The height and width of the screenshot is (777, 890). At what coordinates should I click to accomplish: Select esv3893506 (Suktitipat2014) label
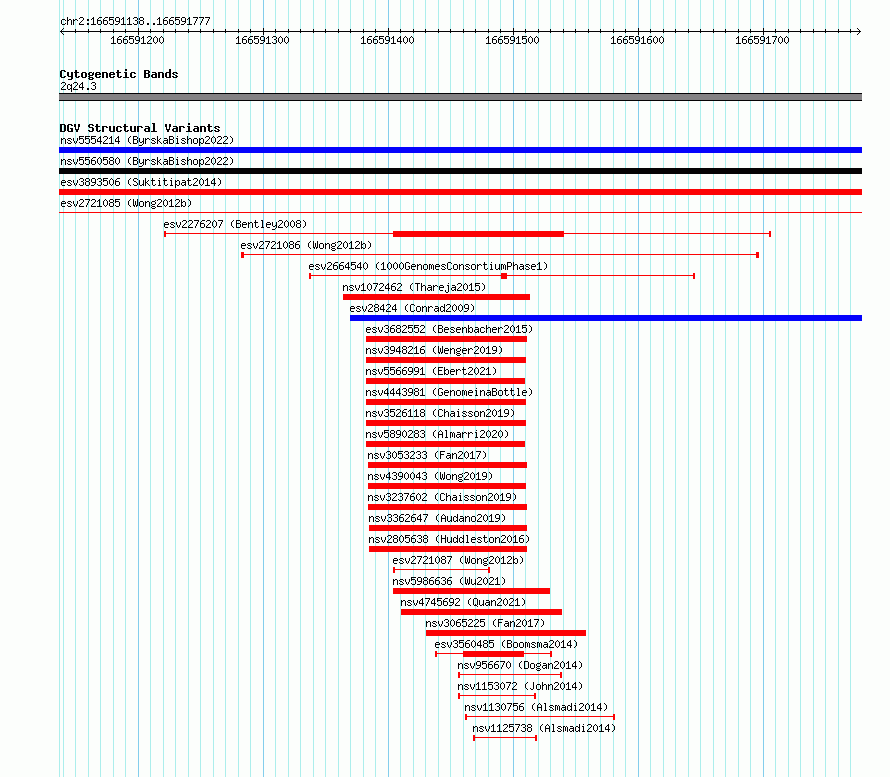point(141,182)
